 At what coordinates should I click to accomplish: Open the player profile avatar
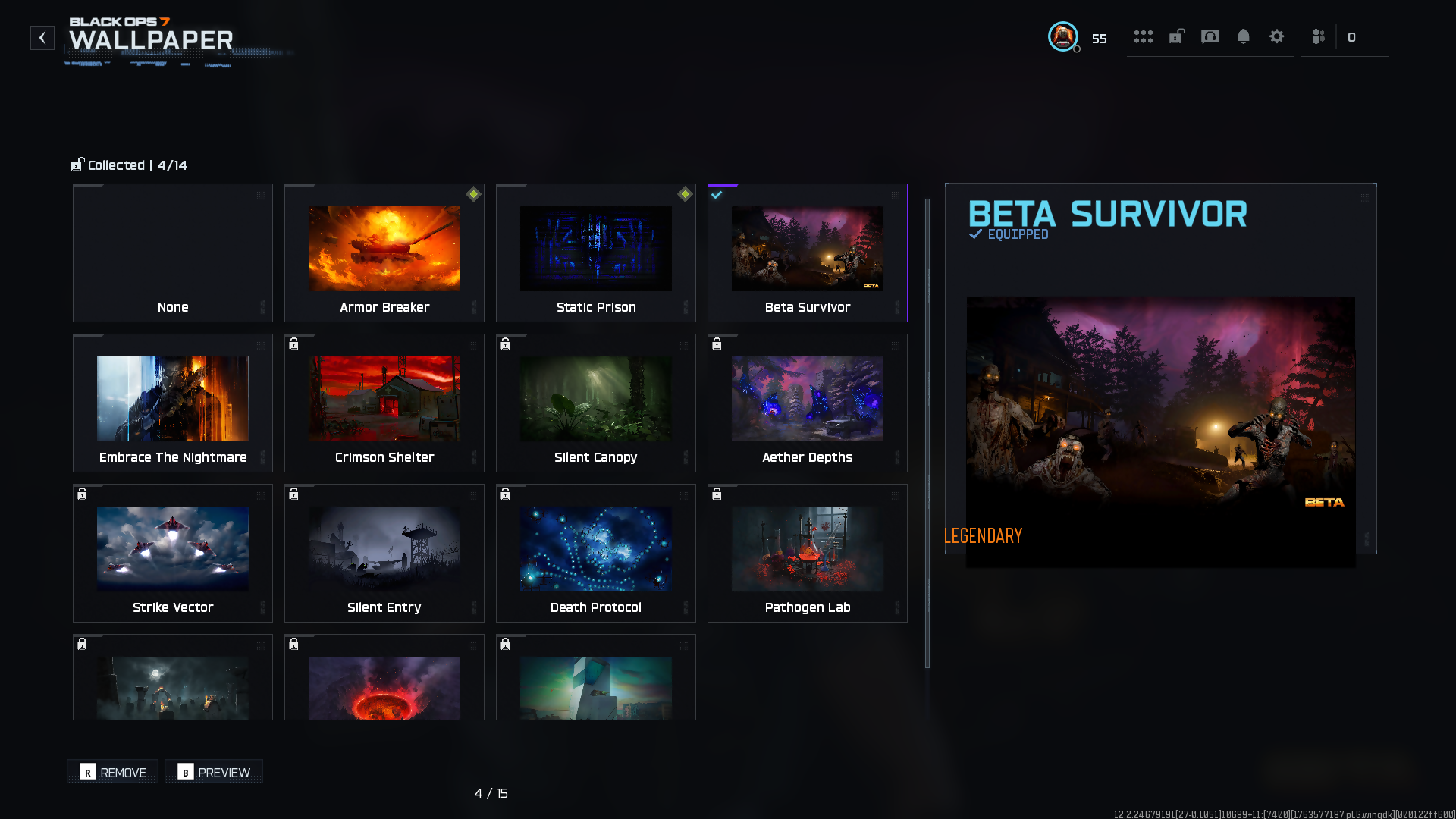coord(1062,36)
